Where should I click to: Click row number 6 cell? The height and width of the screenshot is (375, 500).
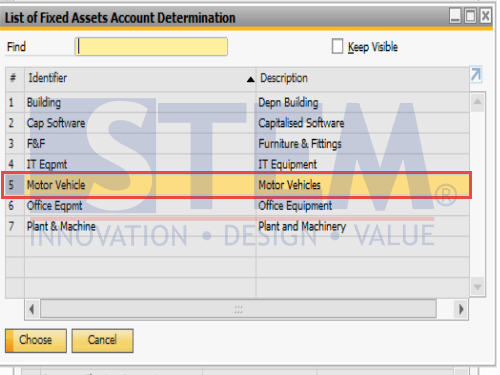(15, 206)
